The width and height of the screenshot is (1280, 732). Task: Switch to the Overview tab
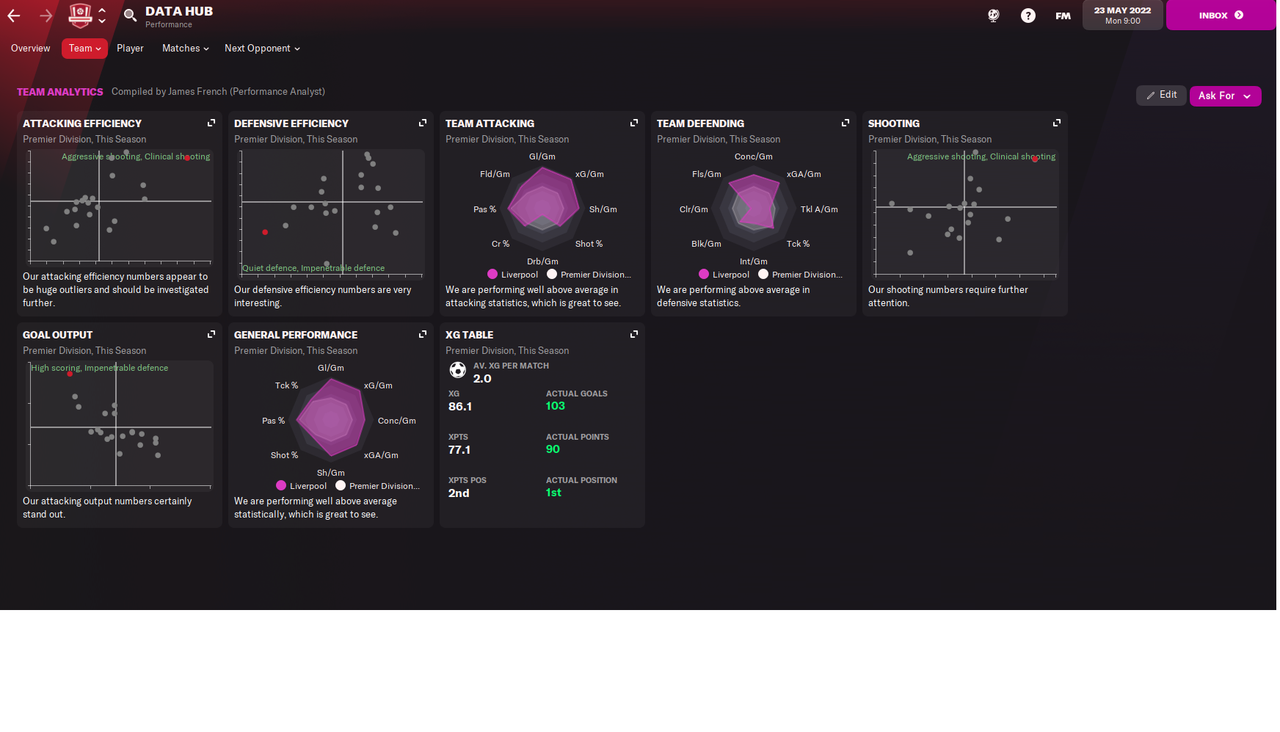(x=31, y=48)
